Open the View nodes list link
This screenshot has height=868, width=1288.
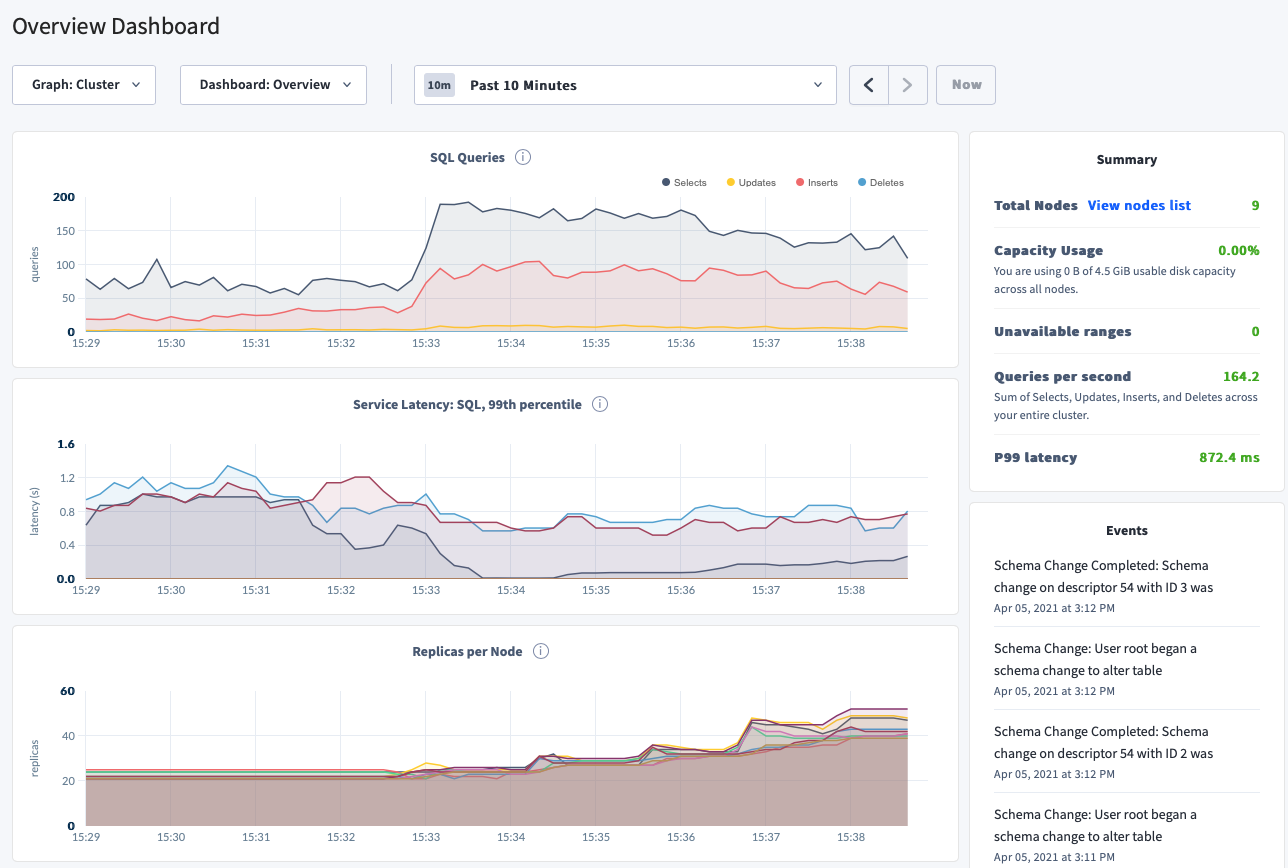click(x=1139, y=205)
